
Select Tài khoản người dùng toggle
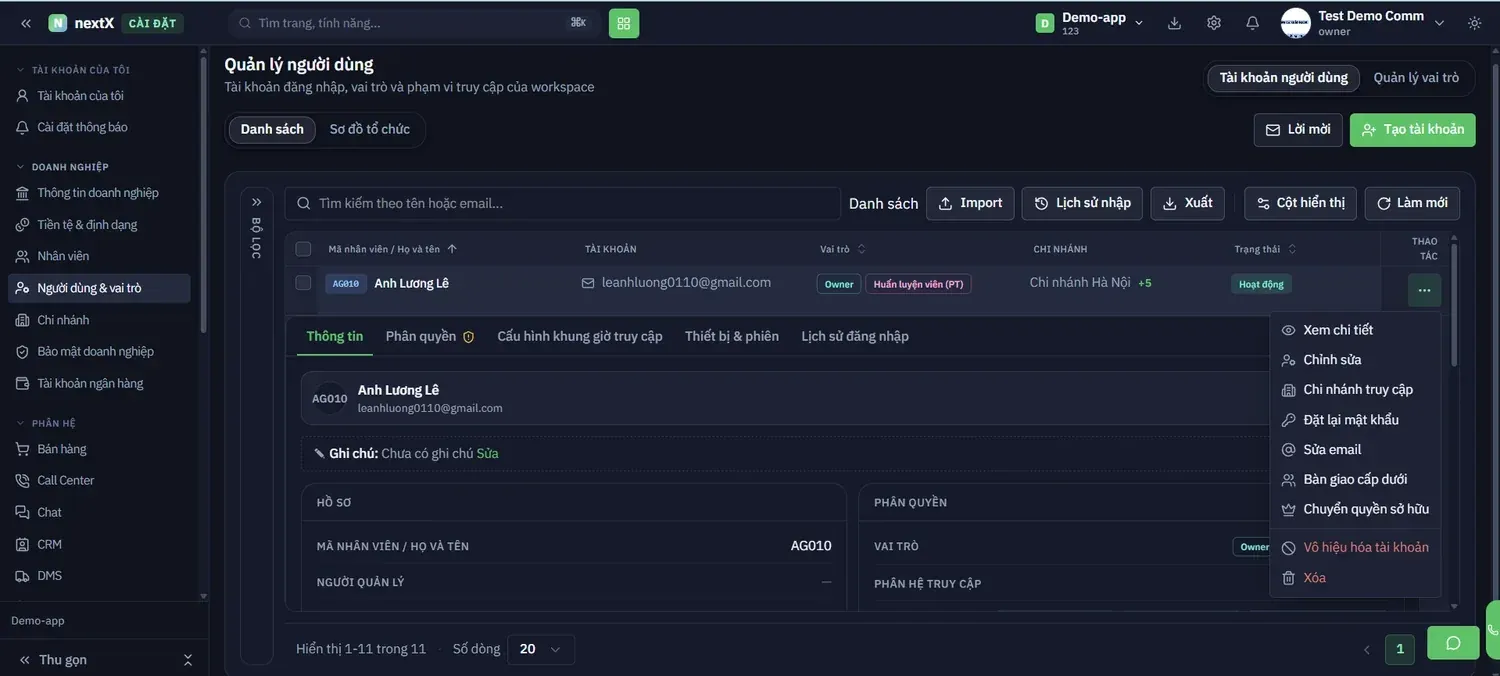1284,78
